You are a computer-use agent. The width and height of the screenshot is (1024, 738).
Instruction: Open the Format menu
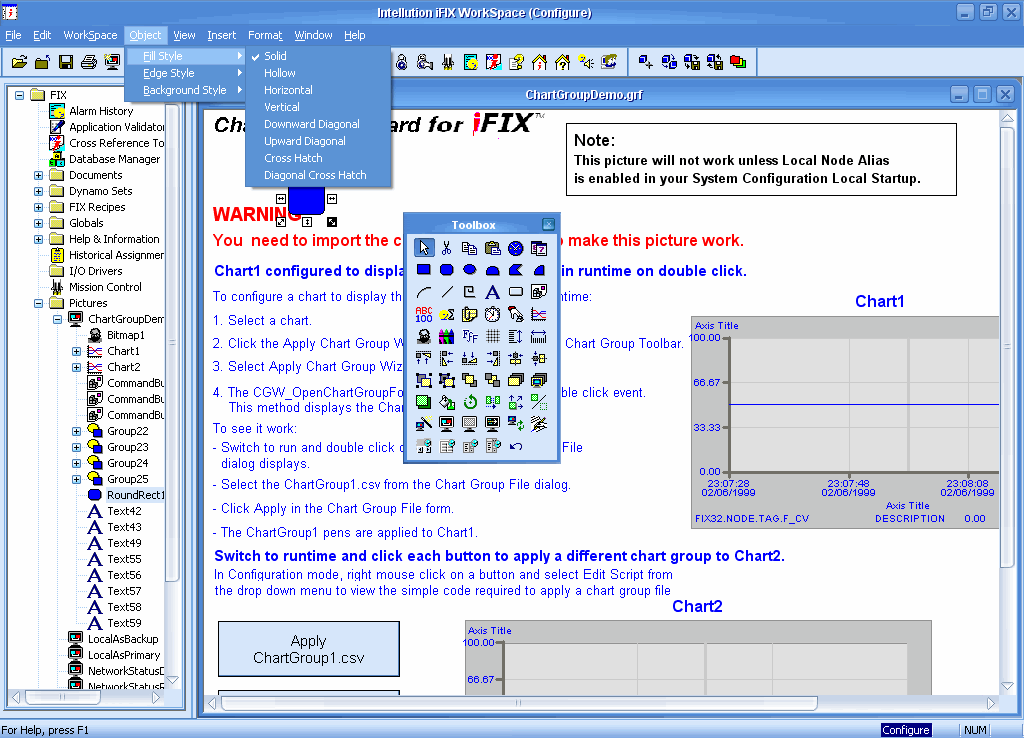coord(264,35)
